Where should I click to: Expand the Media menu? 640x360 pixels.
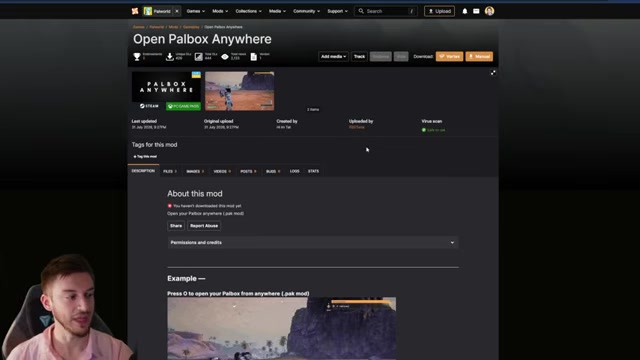277,11
